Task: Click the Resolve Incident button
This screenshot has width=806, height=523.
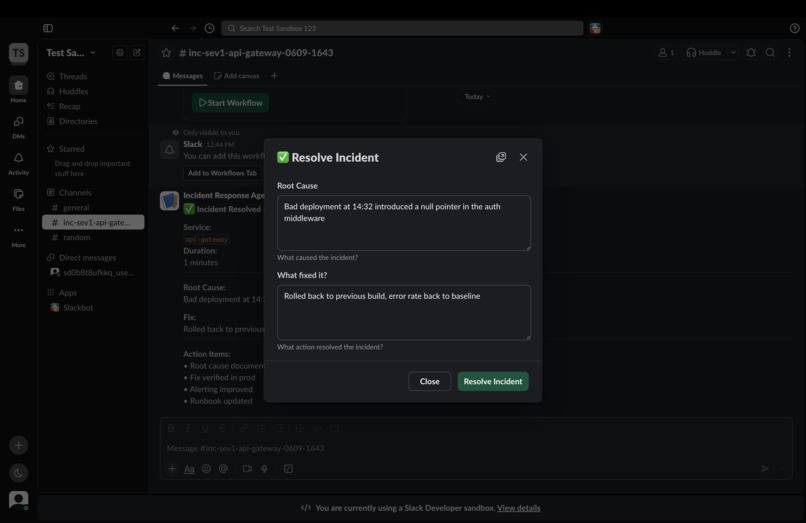Action: point(492,381)
